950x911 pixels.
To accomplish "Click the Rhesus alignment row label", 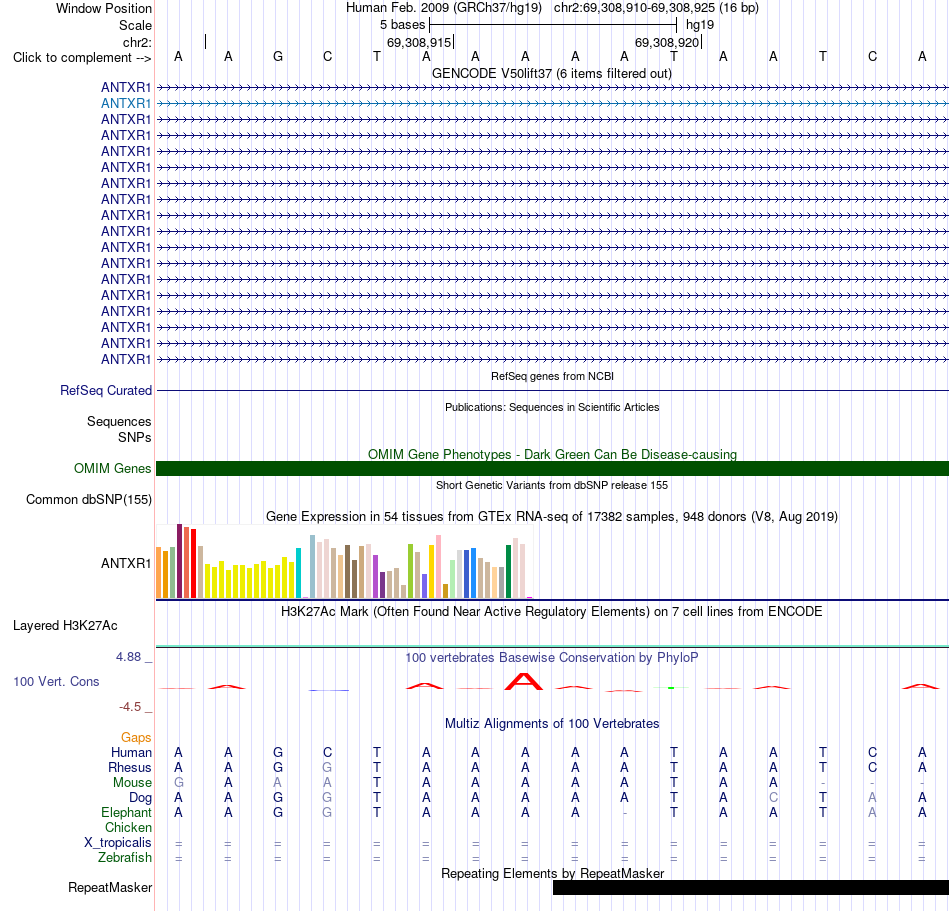I will 130,767.
